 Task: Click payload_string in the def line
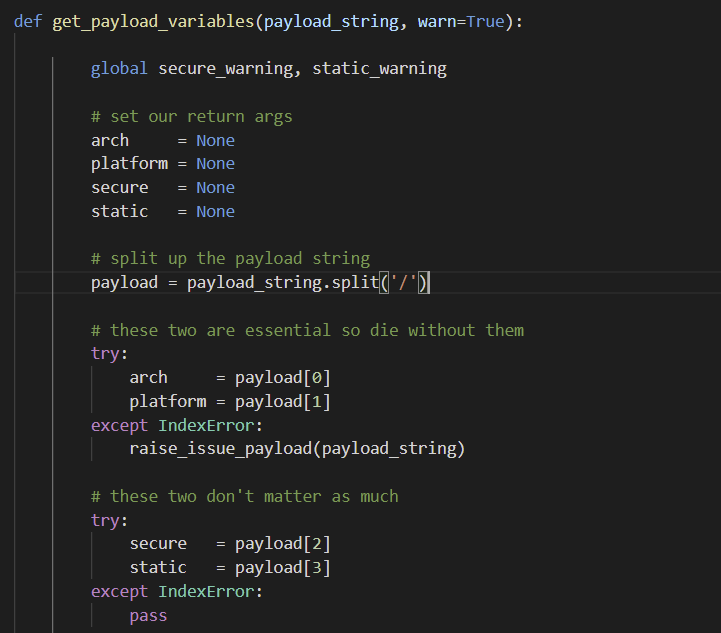[x=331, y=22]
